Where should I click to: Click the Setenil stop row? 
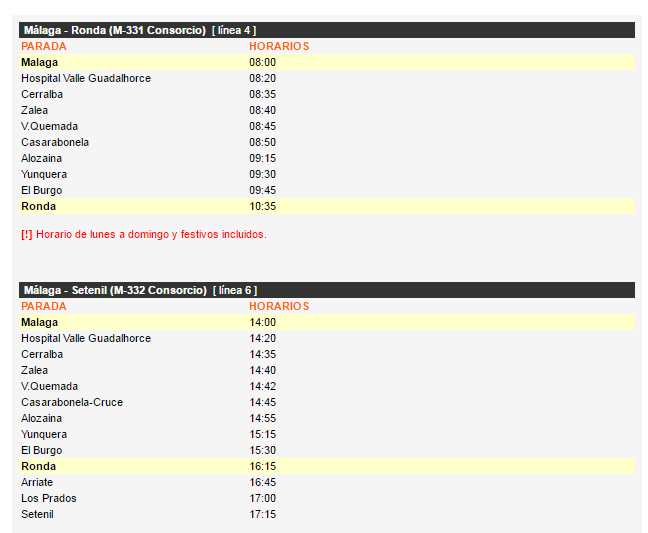point(37,515)
